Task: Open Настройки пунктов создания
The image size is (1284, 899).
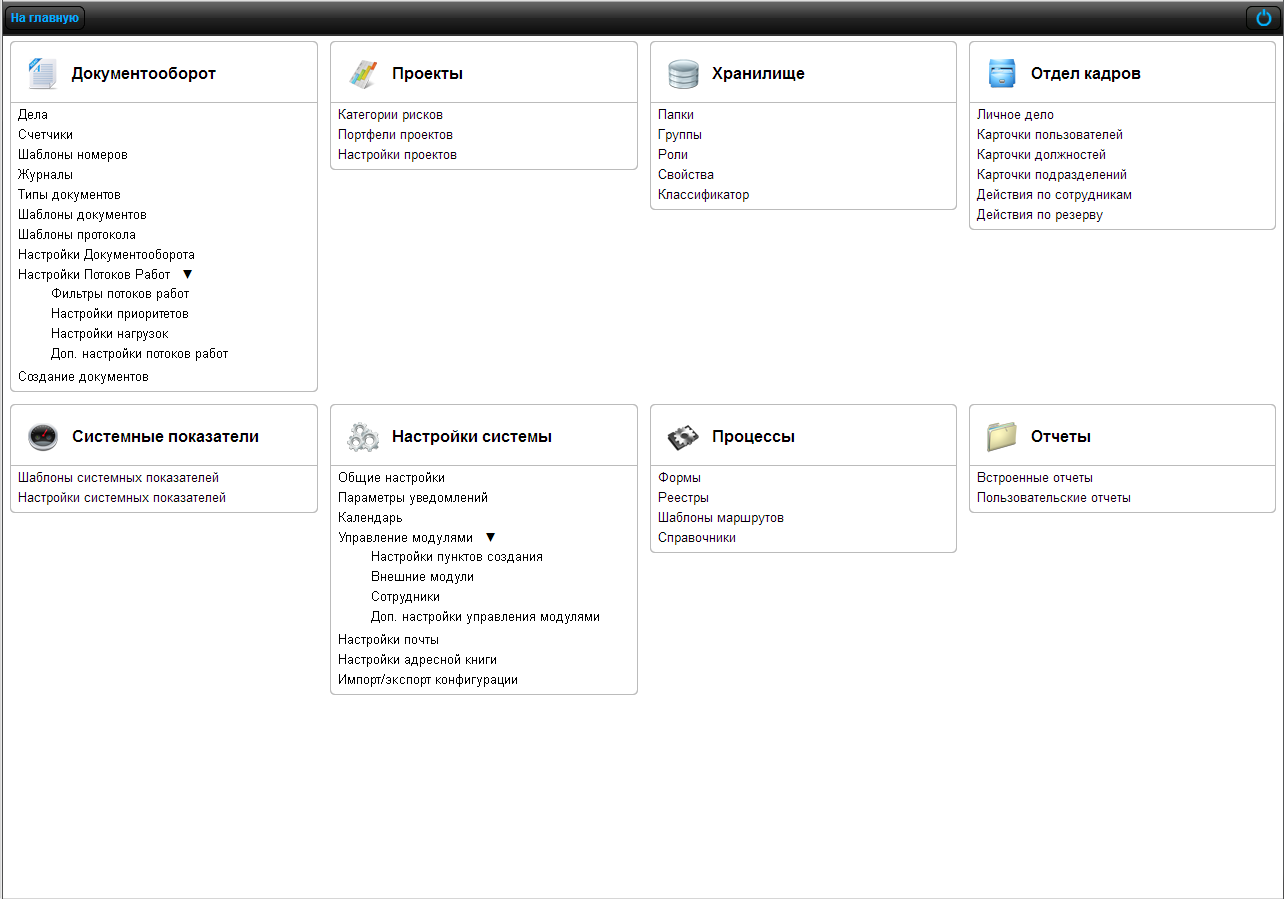Action: point(457,557)
